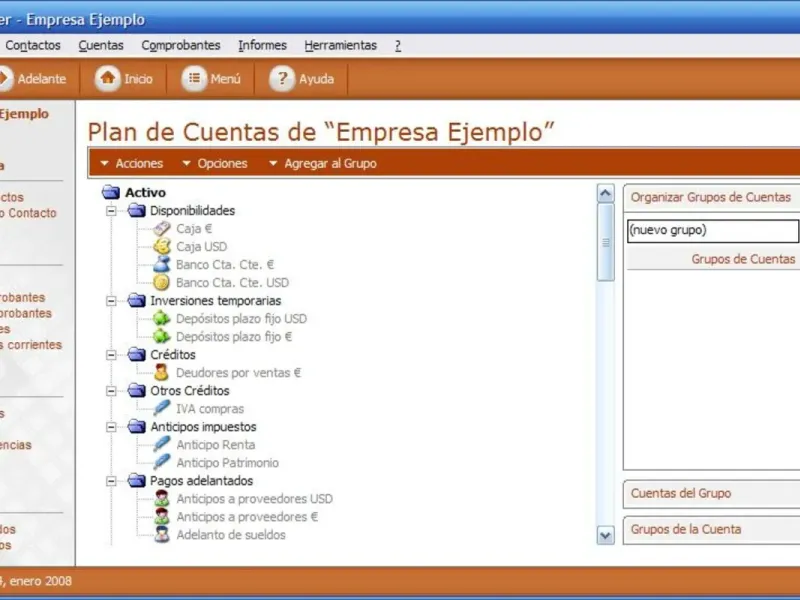Collapse the Otros Créditos tree node
800x600 pixels.
(111, 391)
